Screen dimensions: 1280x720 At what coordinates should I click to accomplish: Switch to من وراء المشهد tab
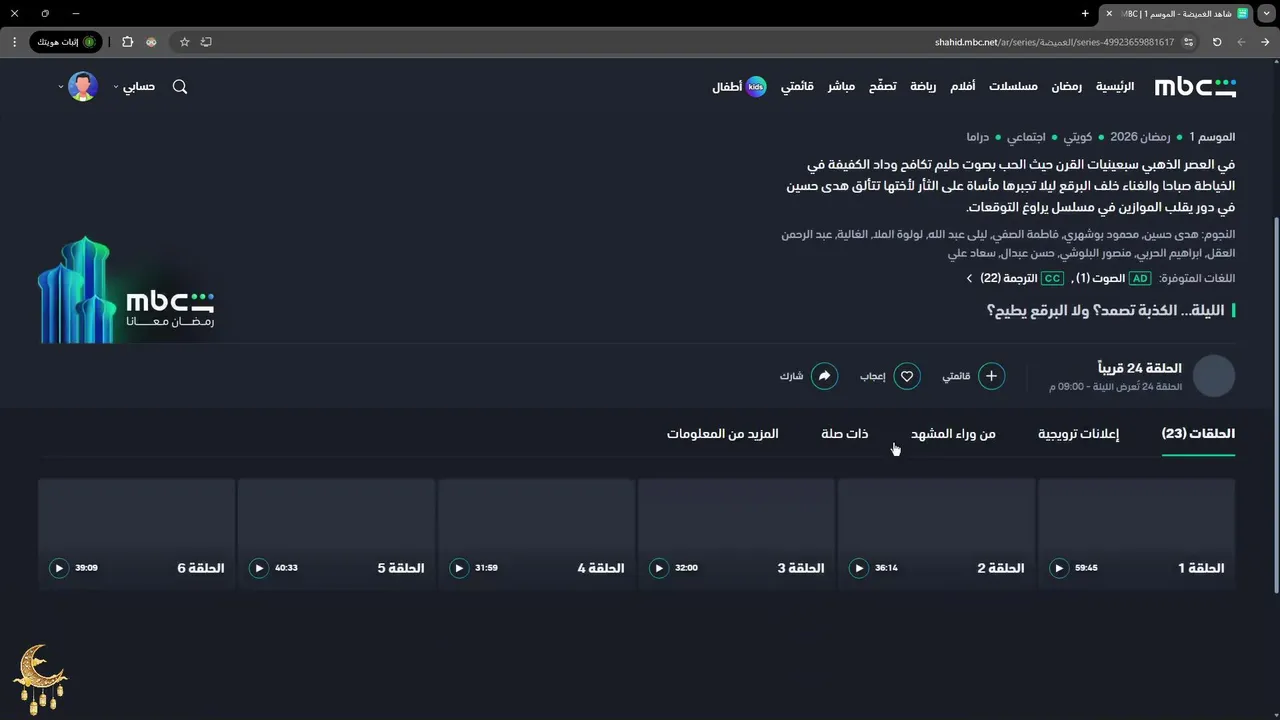953,433
